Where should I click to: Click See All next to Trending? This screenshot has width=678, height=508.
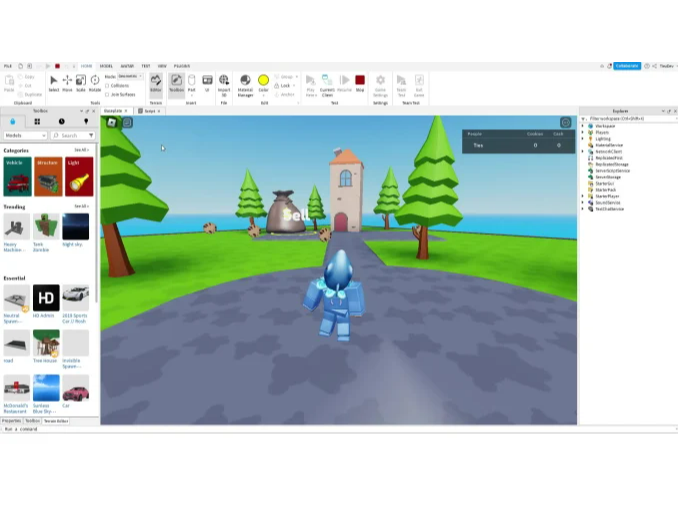[81, 206]
